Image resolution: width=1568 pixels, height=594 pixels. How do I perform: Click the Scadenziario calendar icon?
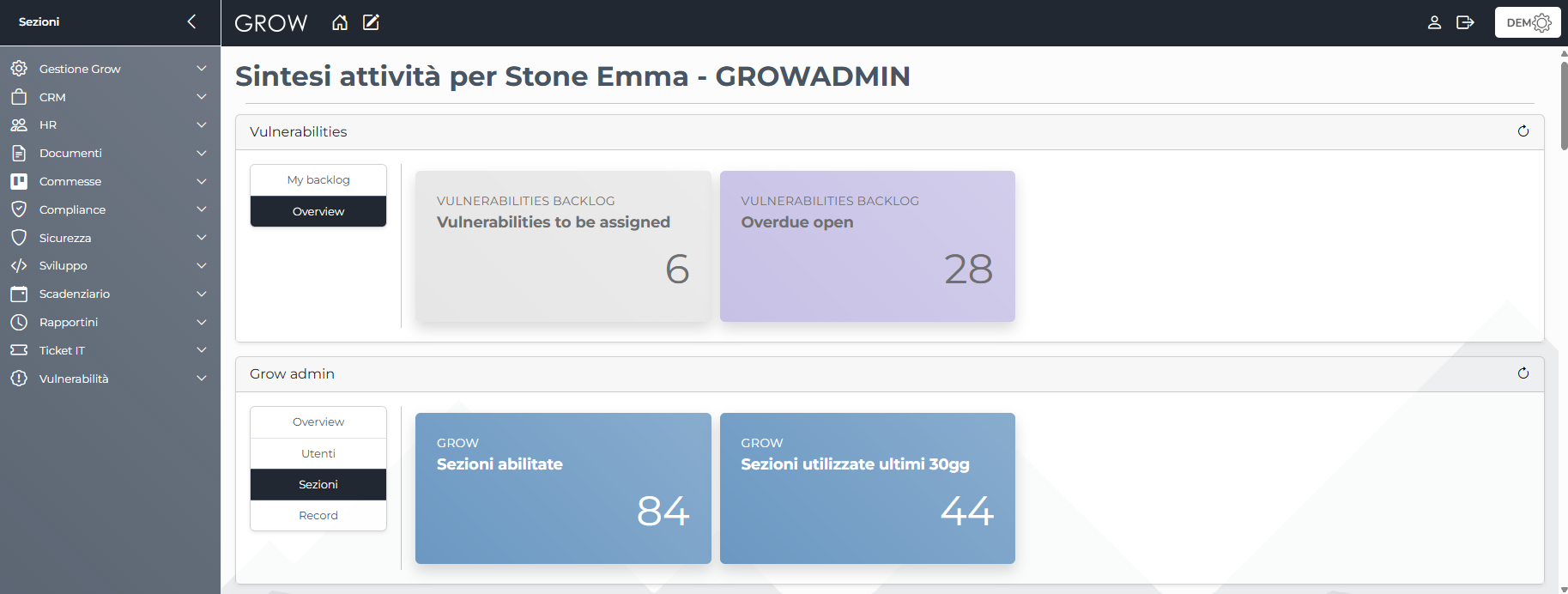tap(19, 294)
